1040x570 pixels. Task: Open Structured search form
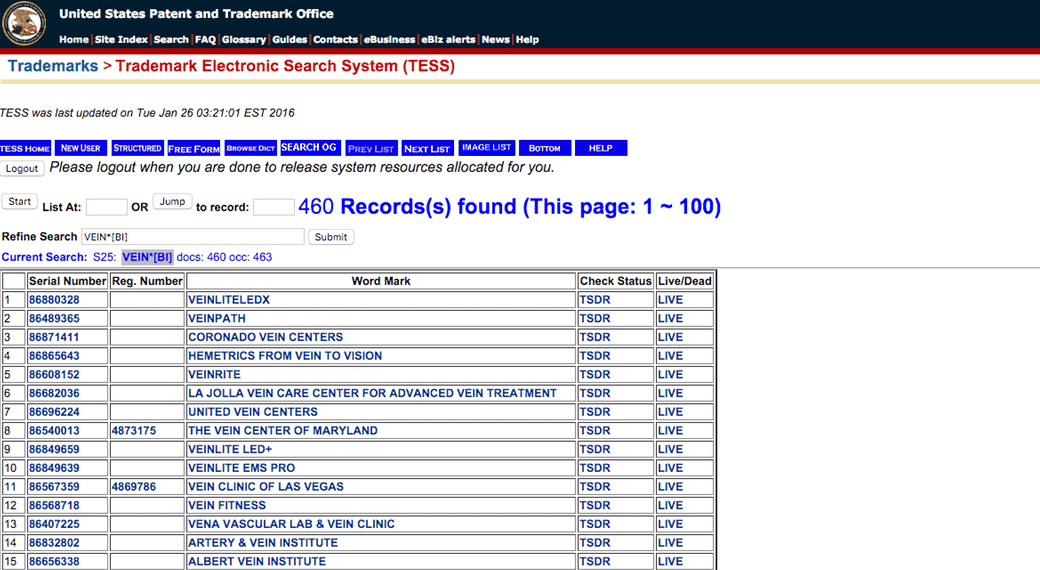(137, 148)
